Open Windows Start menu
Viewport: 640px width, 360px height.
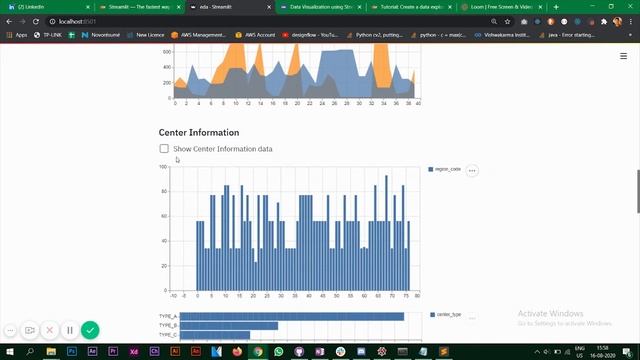pos(9,351)
